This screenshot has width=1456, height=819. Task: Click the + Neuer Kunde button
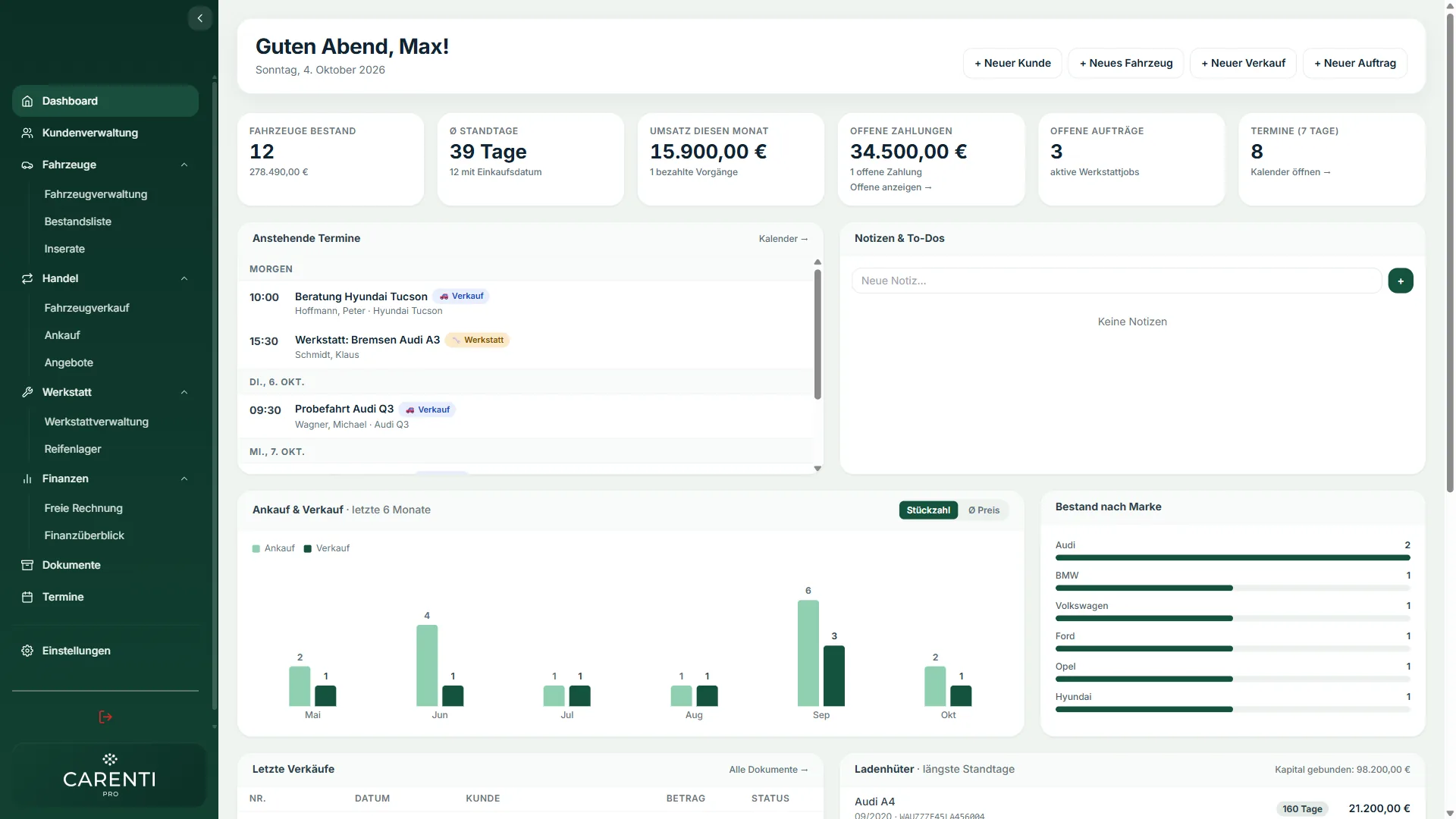point(1012,63)
